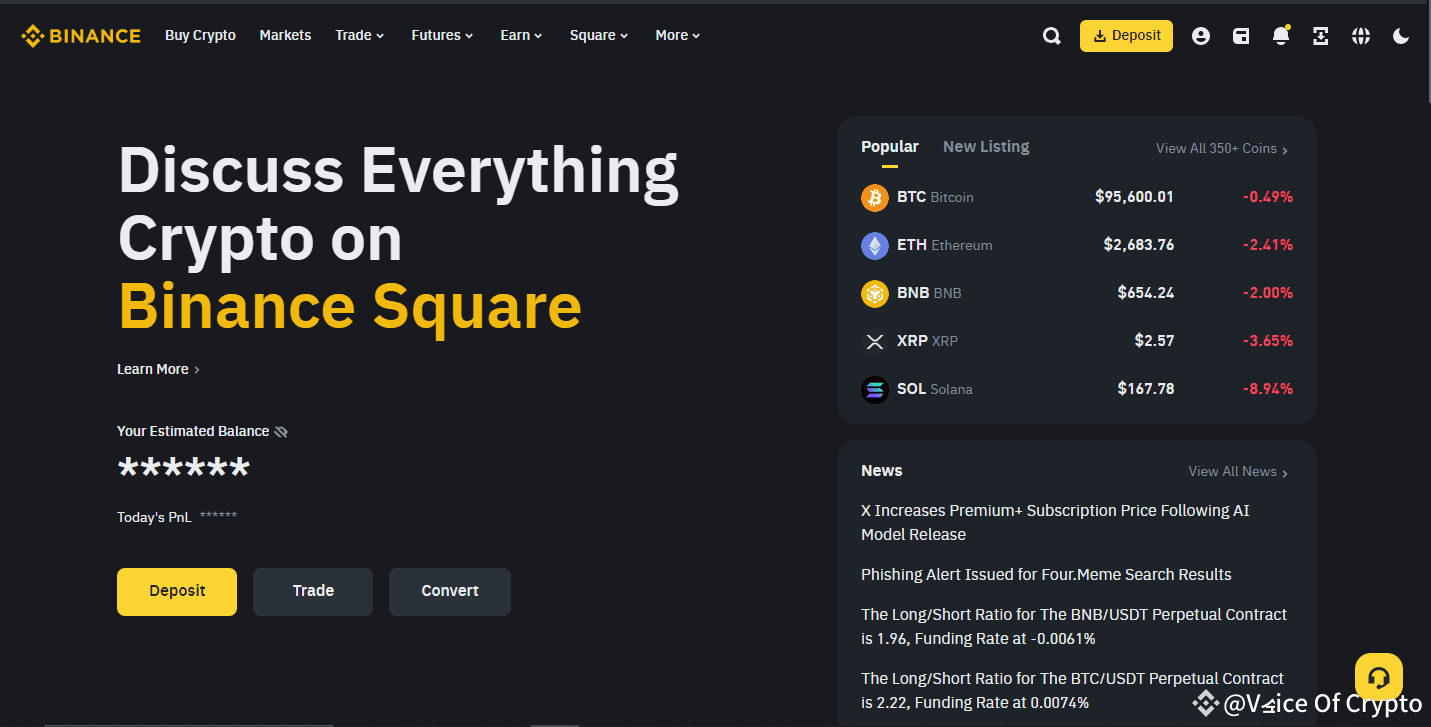Open BTC/USDT Long/Short Ratio news
Screen dimensions: 1431x727
pyautogui.click(x=1072, y=690)
